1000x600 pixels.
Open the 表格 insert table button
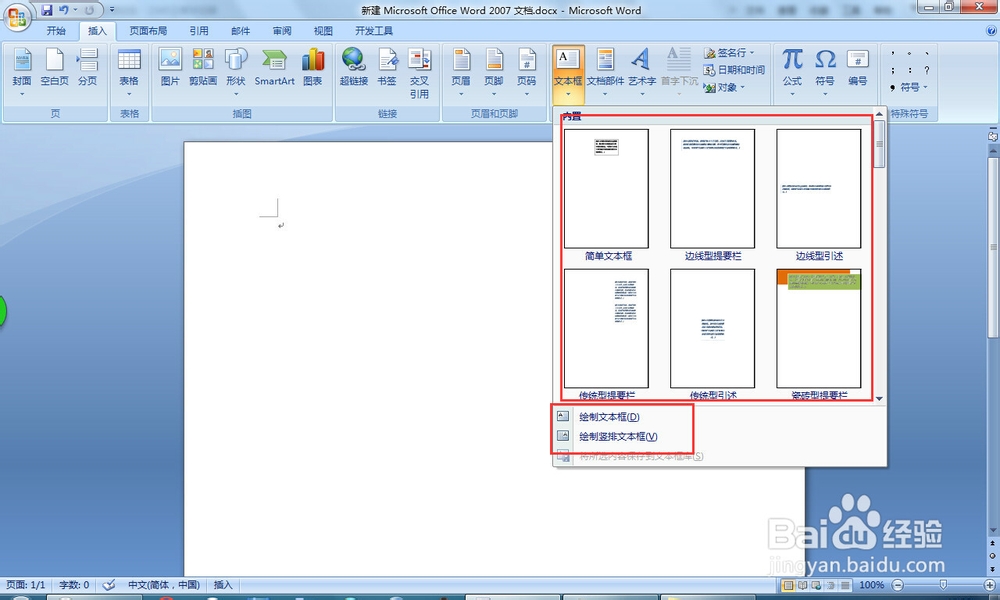(129, 72)
